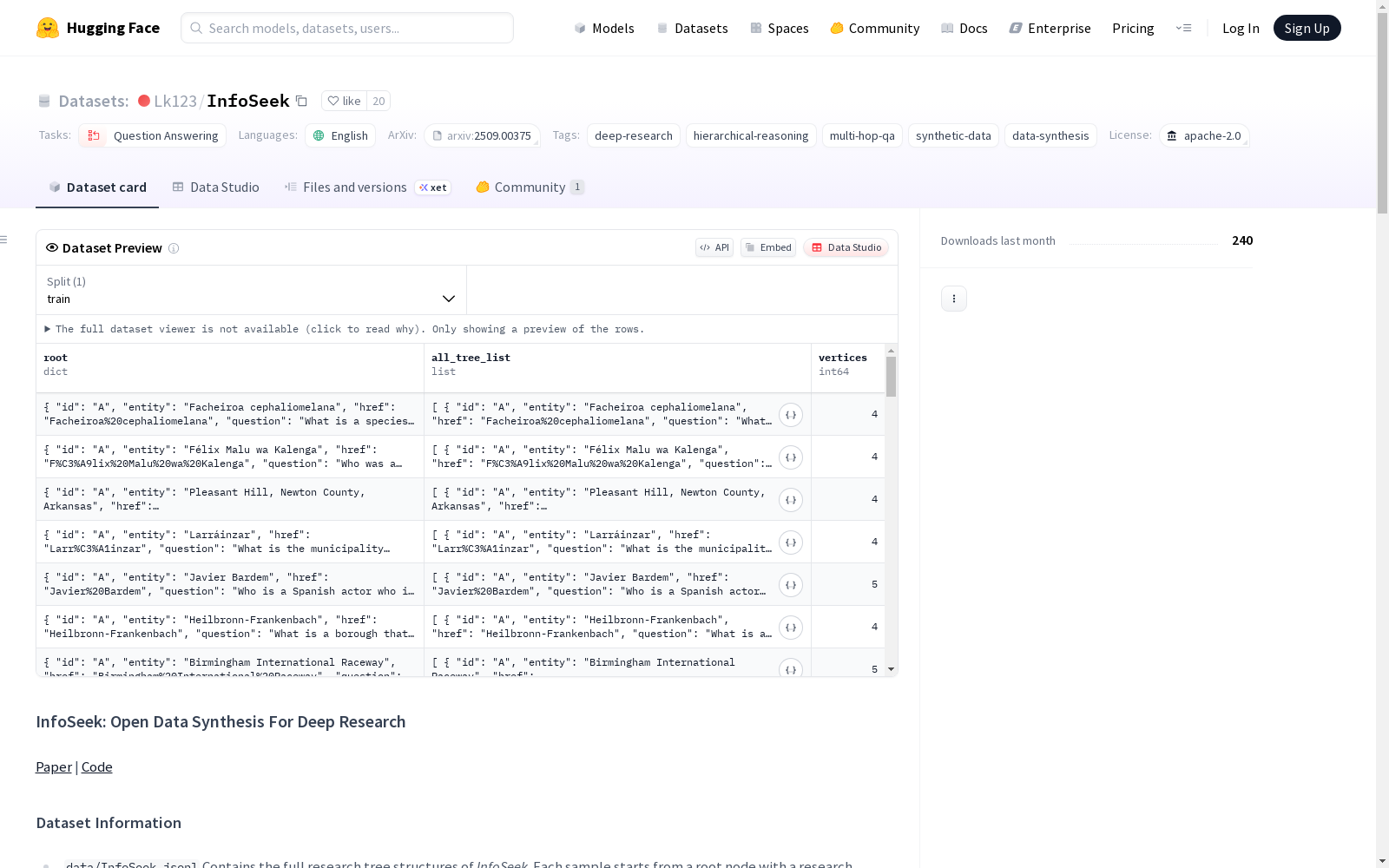Copy the dataset name with the copy icon

click(x=301, y=101)
